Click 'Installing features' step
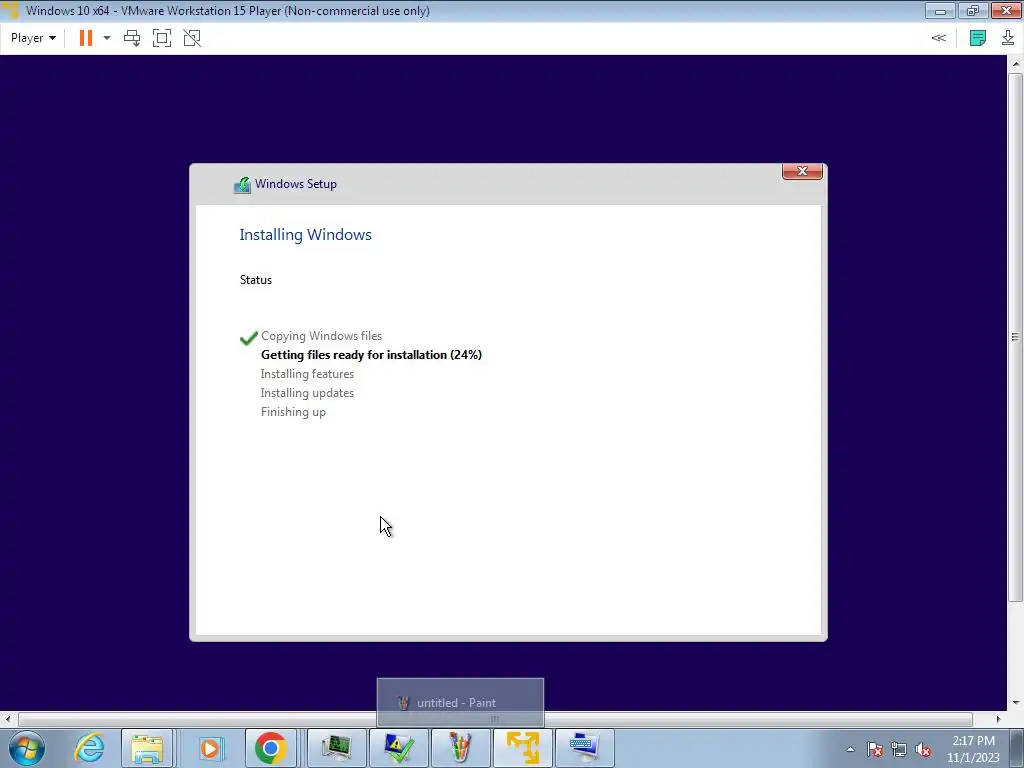The width and height of the screenshot is (1024, 768). [307, 374]
